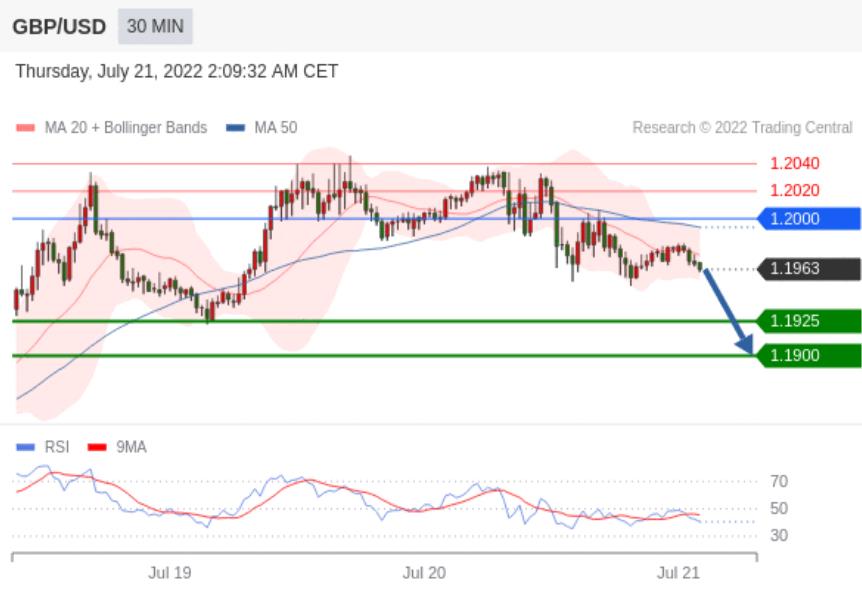Screen dimensions: 862x590
Task: Click the Jul 19 date axis label
Action: [170, 573]
